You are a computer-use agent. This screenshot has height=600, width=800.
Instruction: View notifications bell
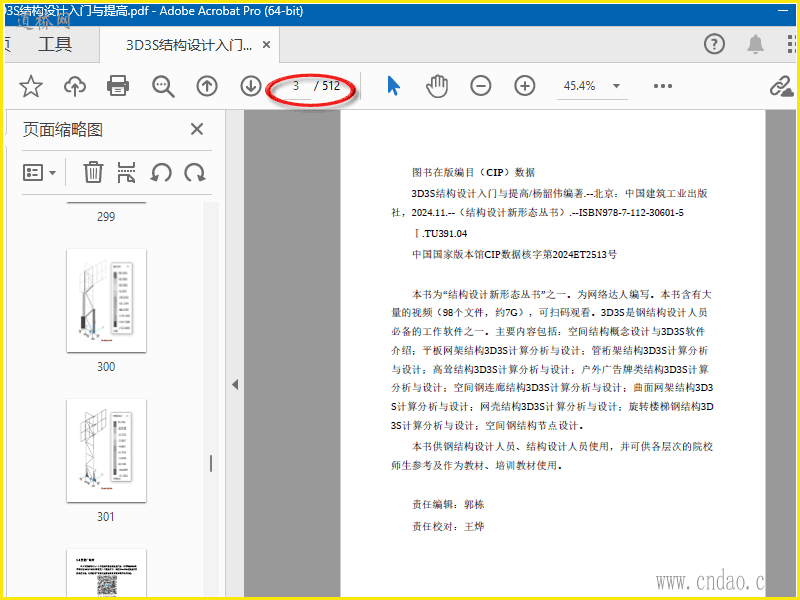756,44
